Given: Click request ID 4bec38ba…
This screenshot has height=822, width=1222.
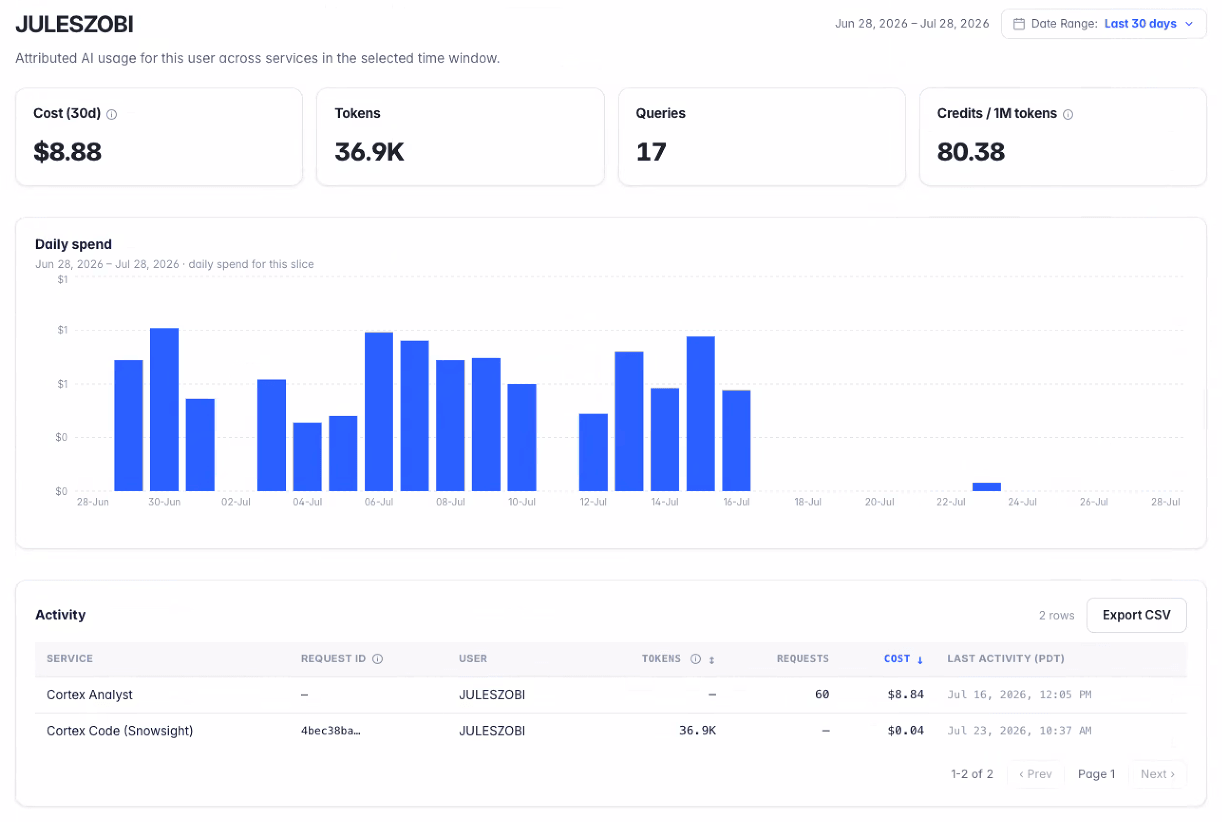Looking at the screenshot, I should pyautogui.click(x=330, y=731).
